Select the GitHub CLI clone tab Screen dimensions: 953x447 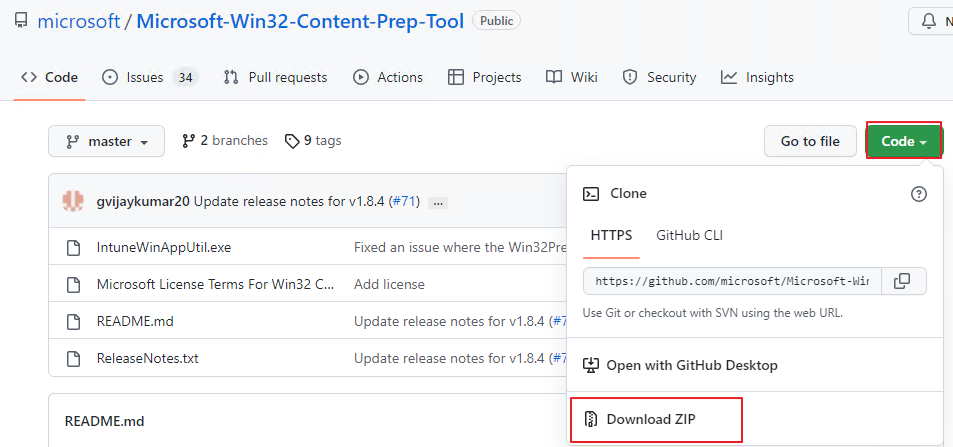[689, 235]
